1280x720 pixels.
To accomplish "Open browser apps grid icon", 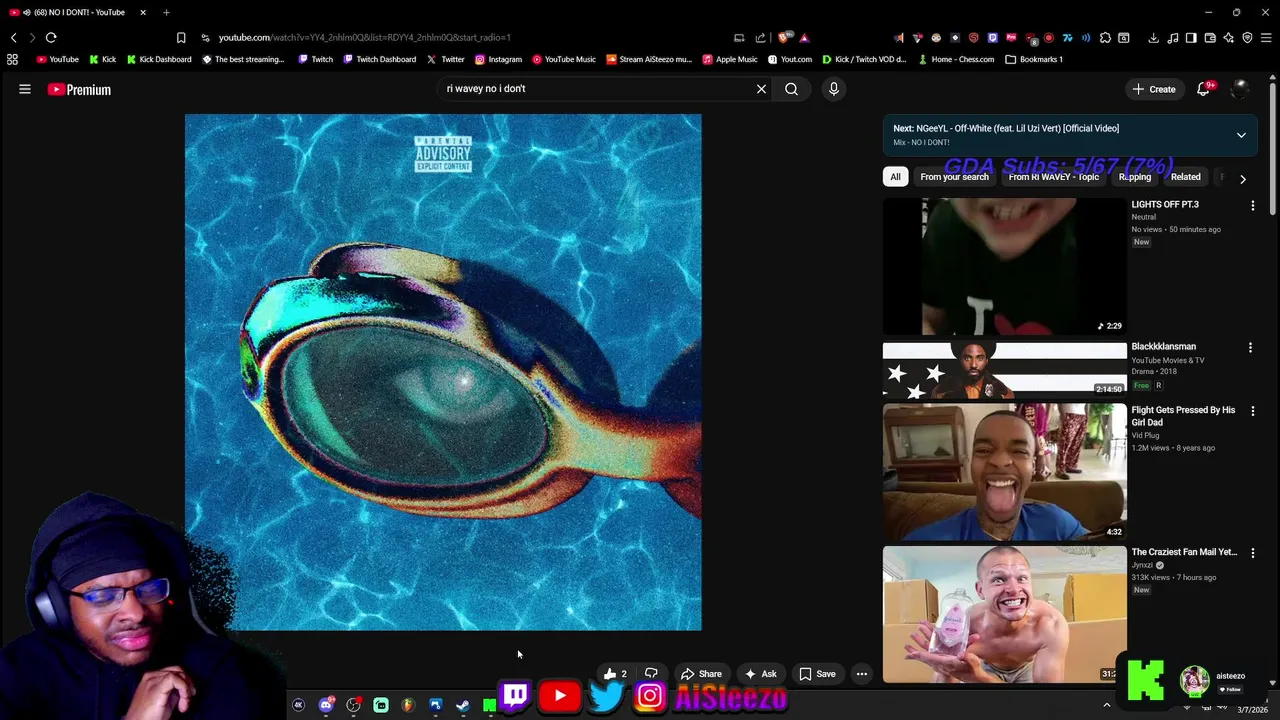I will tap(12, 59).
